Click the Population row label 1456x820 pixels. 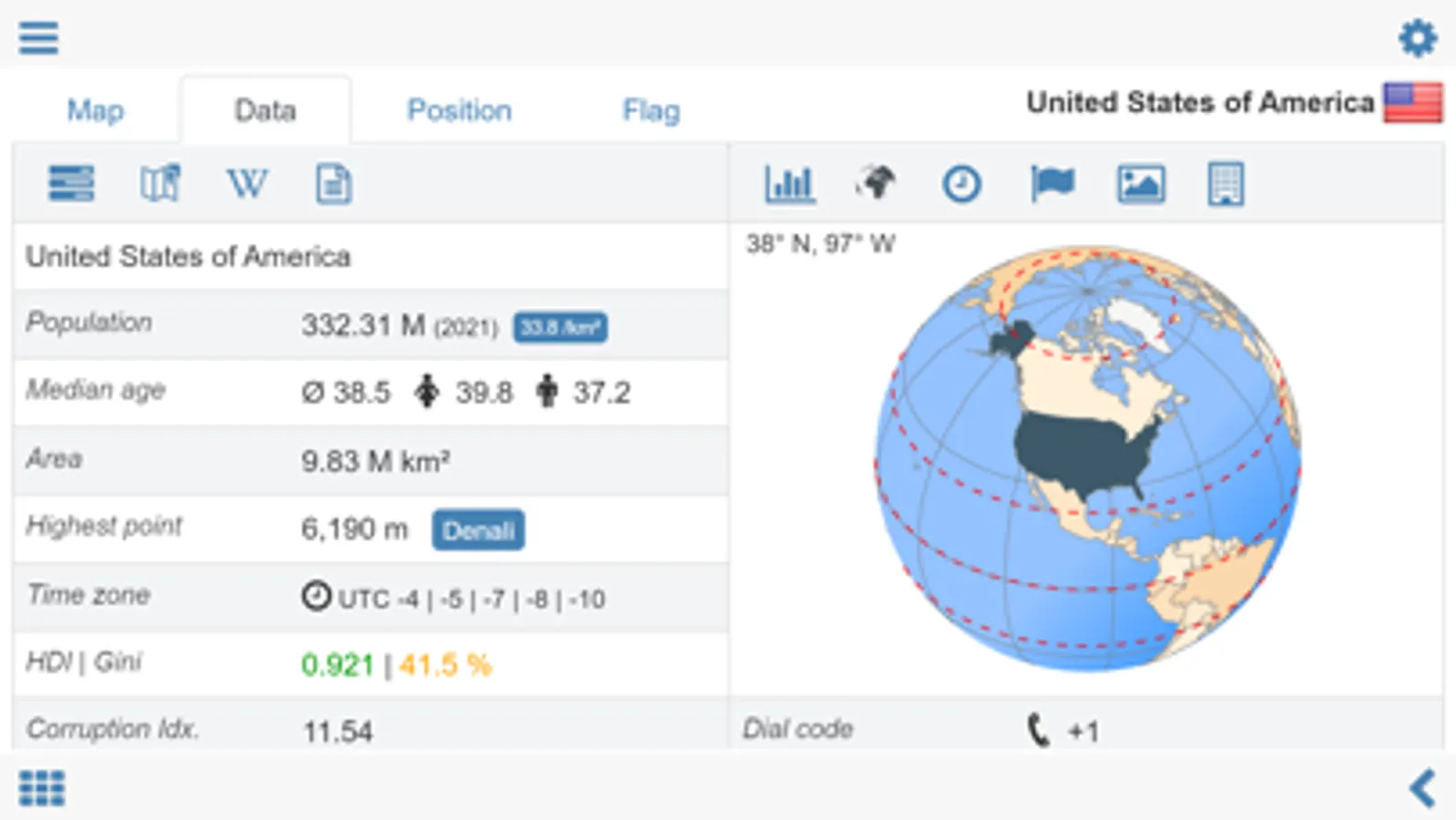pos(88,323)
